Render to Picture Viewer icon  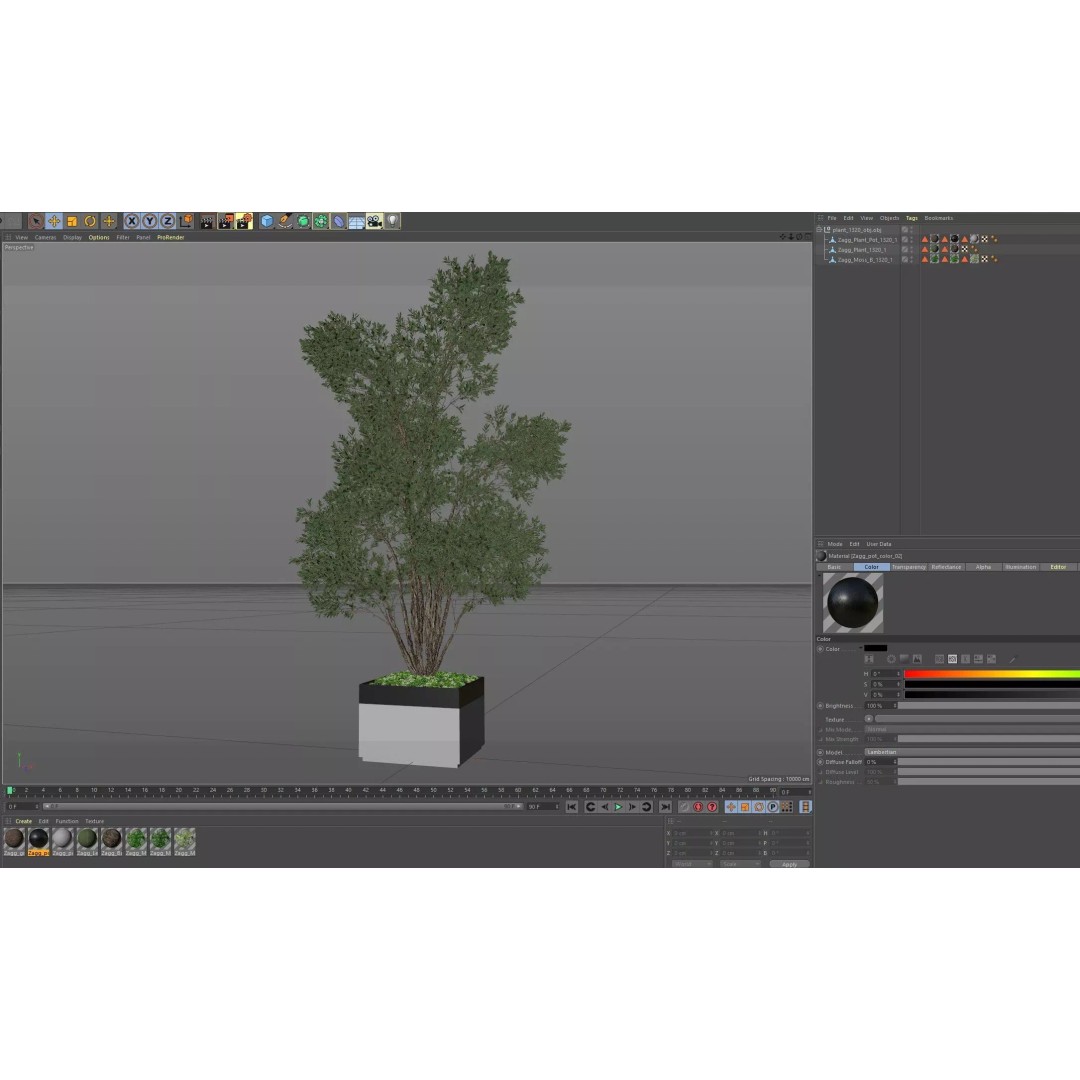point(226,221)
